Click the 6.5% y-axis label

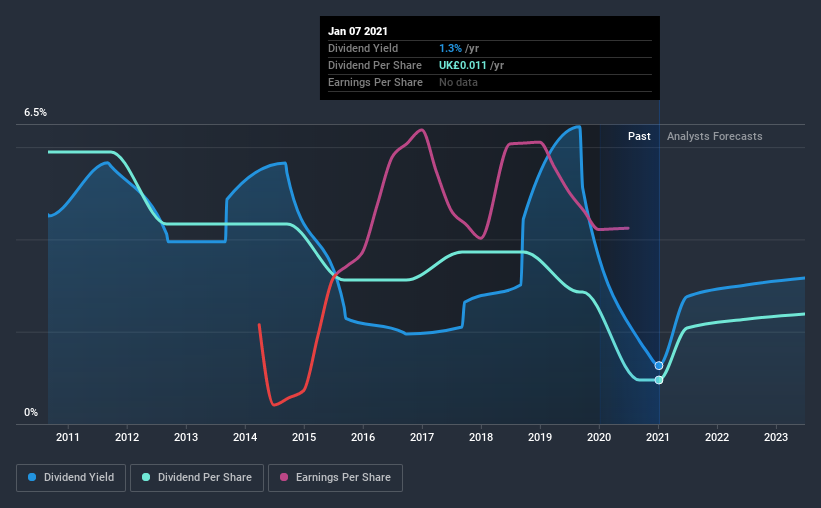[x=35, y=113]
